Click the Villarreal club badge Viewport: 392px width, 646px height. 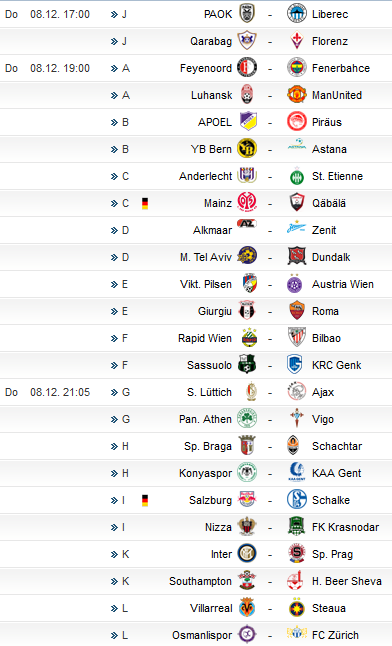(247, 608)
